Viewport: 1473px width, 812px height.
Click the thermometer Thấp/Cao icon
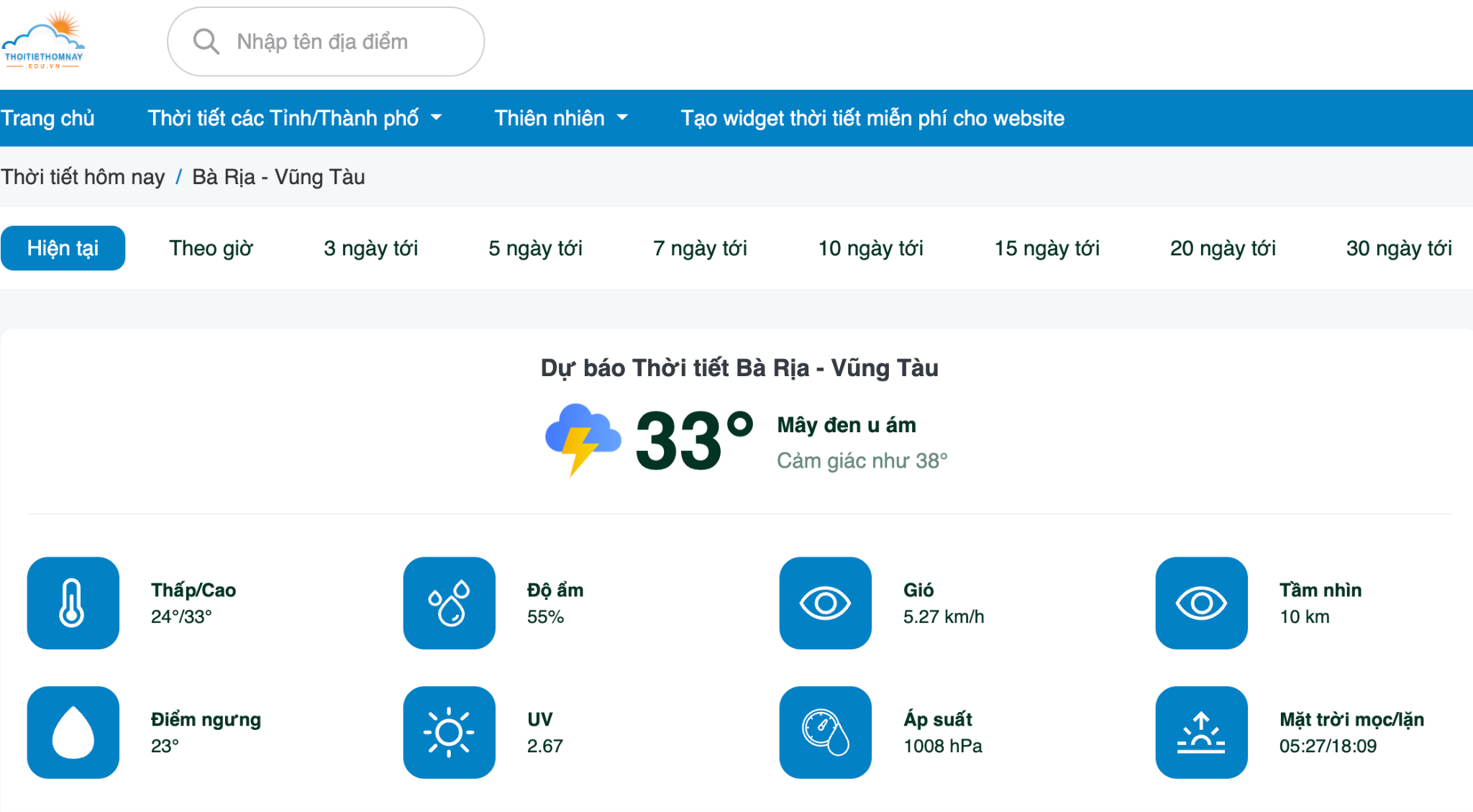coord(73,603)
